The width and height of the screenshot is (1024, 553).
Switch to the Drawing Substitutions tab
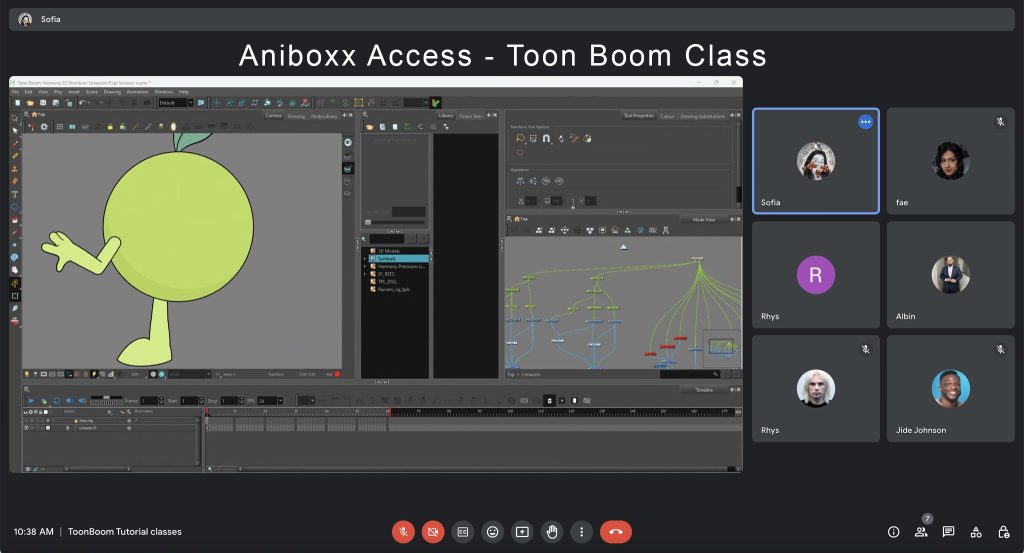coord(703,116)
